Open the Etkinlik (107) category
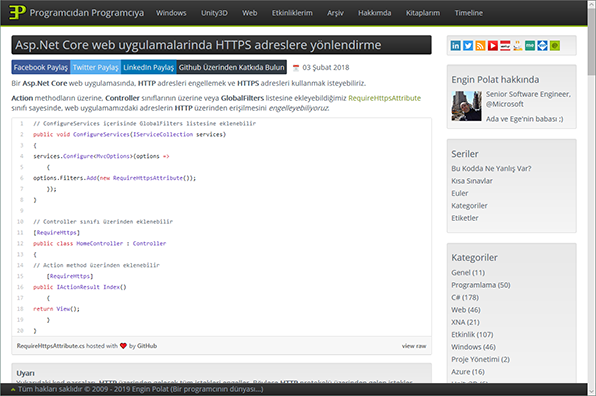Image resolution: width=596 pixels, height=396 pixels. coord(472,334)
